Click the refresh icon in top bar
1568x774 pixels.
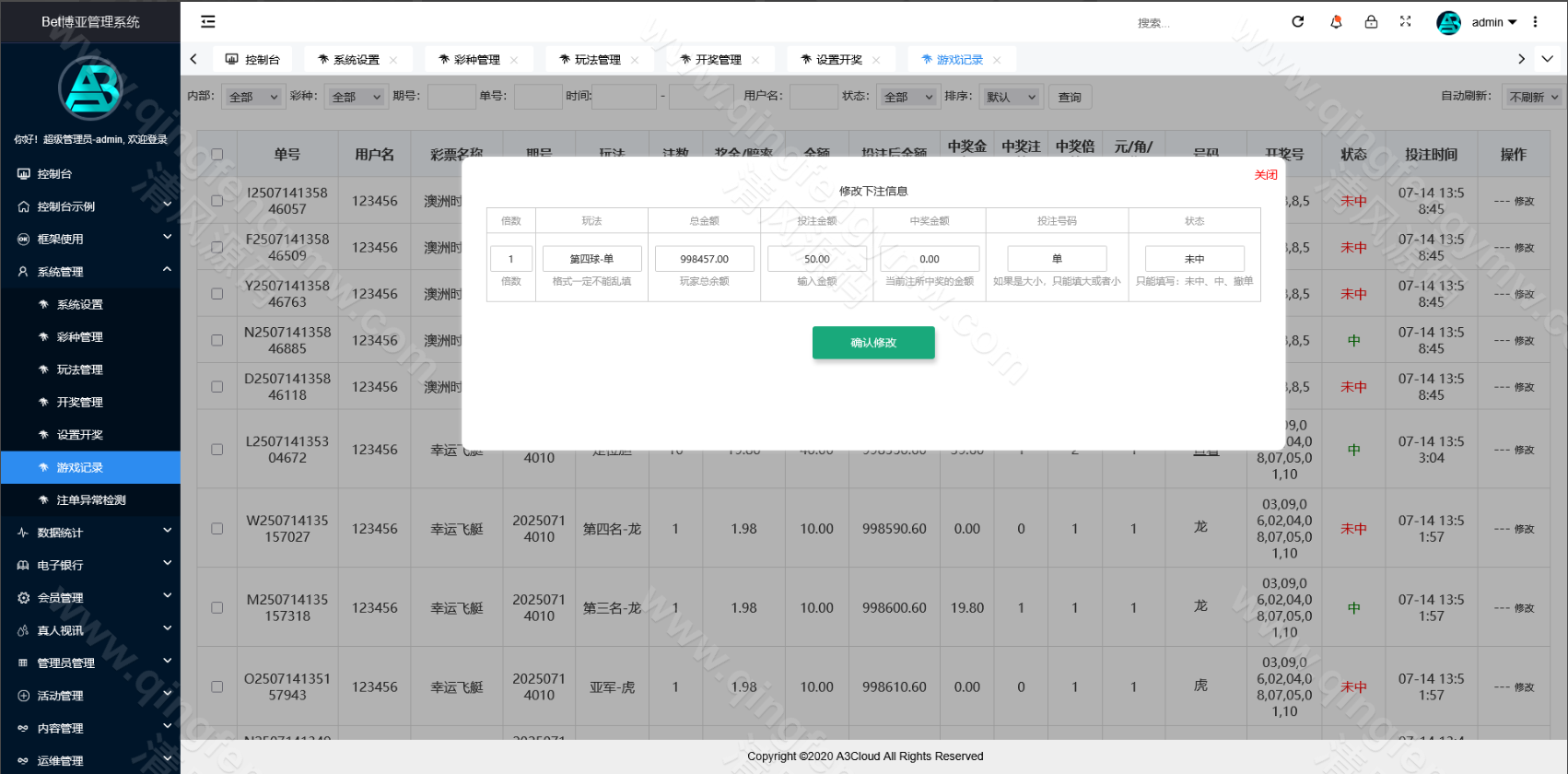[x=1298, y=21]
